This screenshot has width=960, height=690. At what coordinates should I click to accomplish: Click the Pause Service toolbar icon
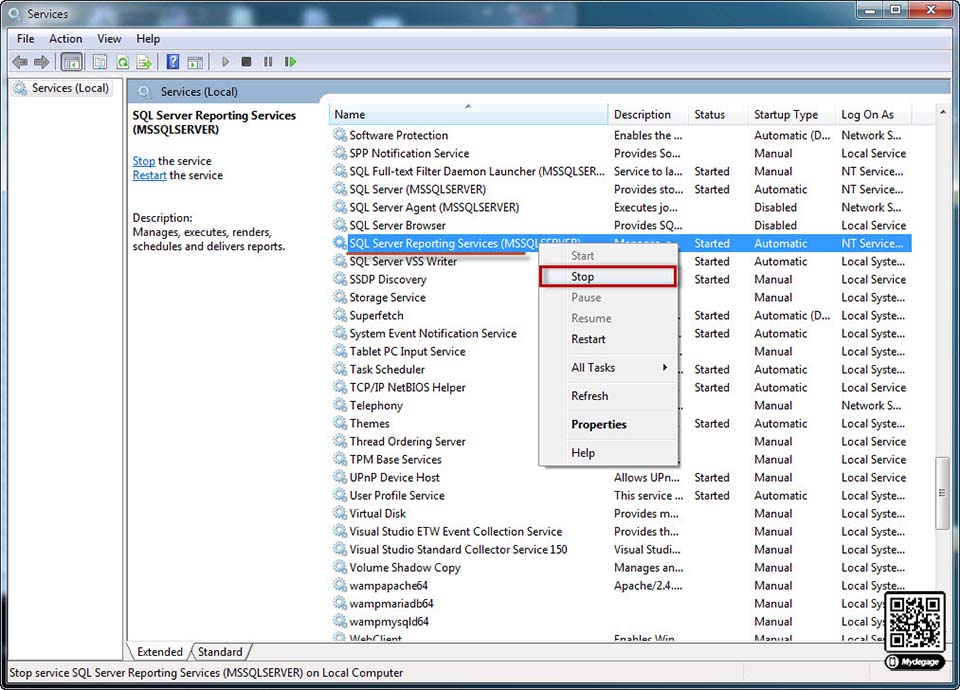tap(268, 62)
